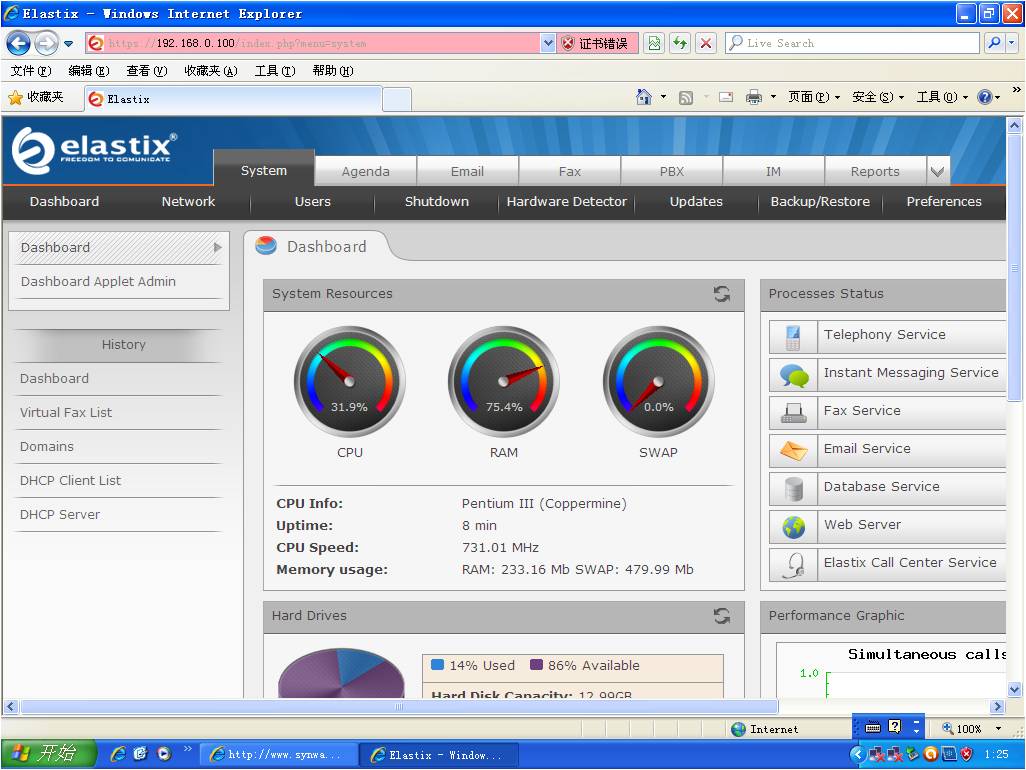1026x770 pixels.
Task: Click the Stop loading red X icon
Action: pyautogui.click(x=706, y=43)
